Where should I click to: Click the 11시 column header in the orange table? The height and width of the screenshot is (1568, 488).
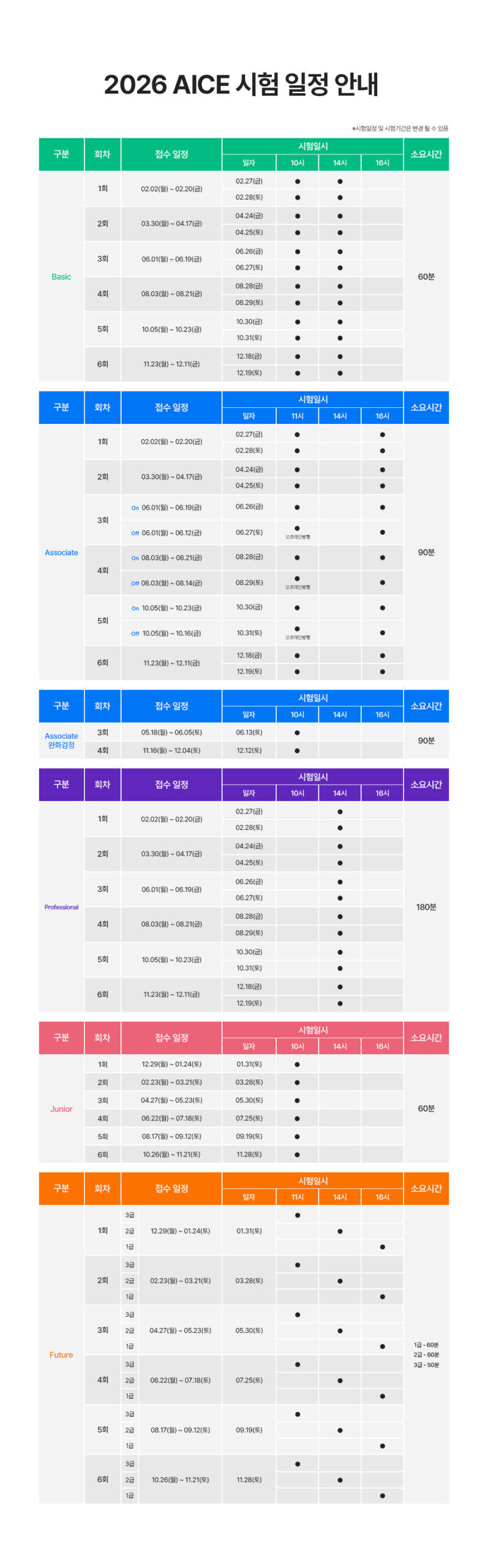(297, 1197)
